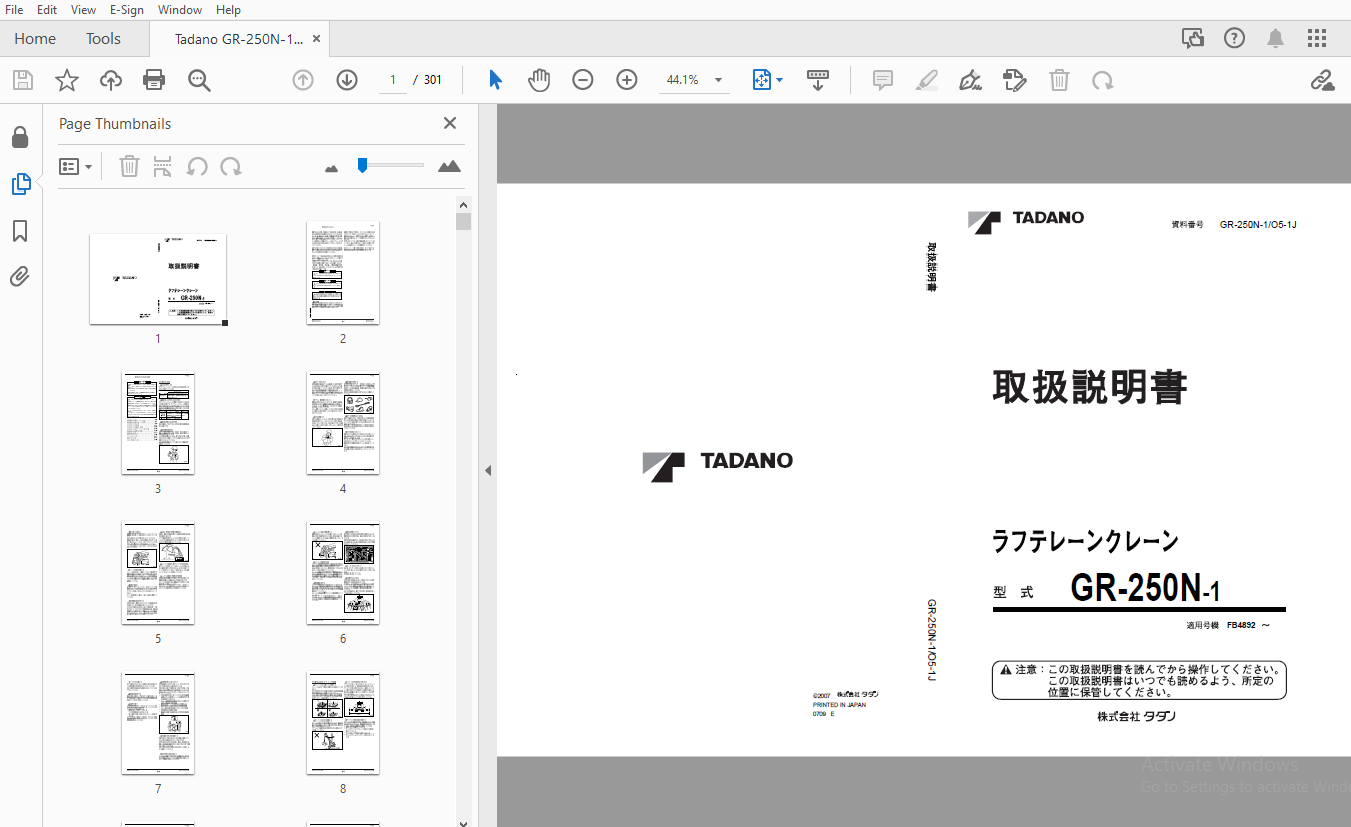Click the toolbar Delete trash icon

pyautogui.click(x=1059, y=80)
